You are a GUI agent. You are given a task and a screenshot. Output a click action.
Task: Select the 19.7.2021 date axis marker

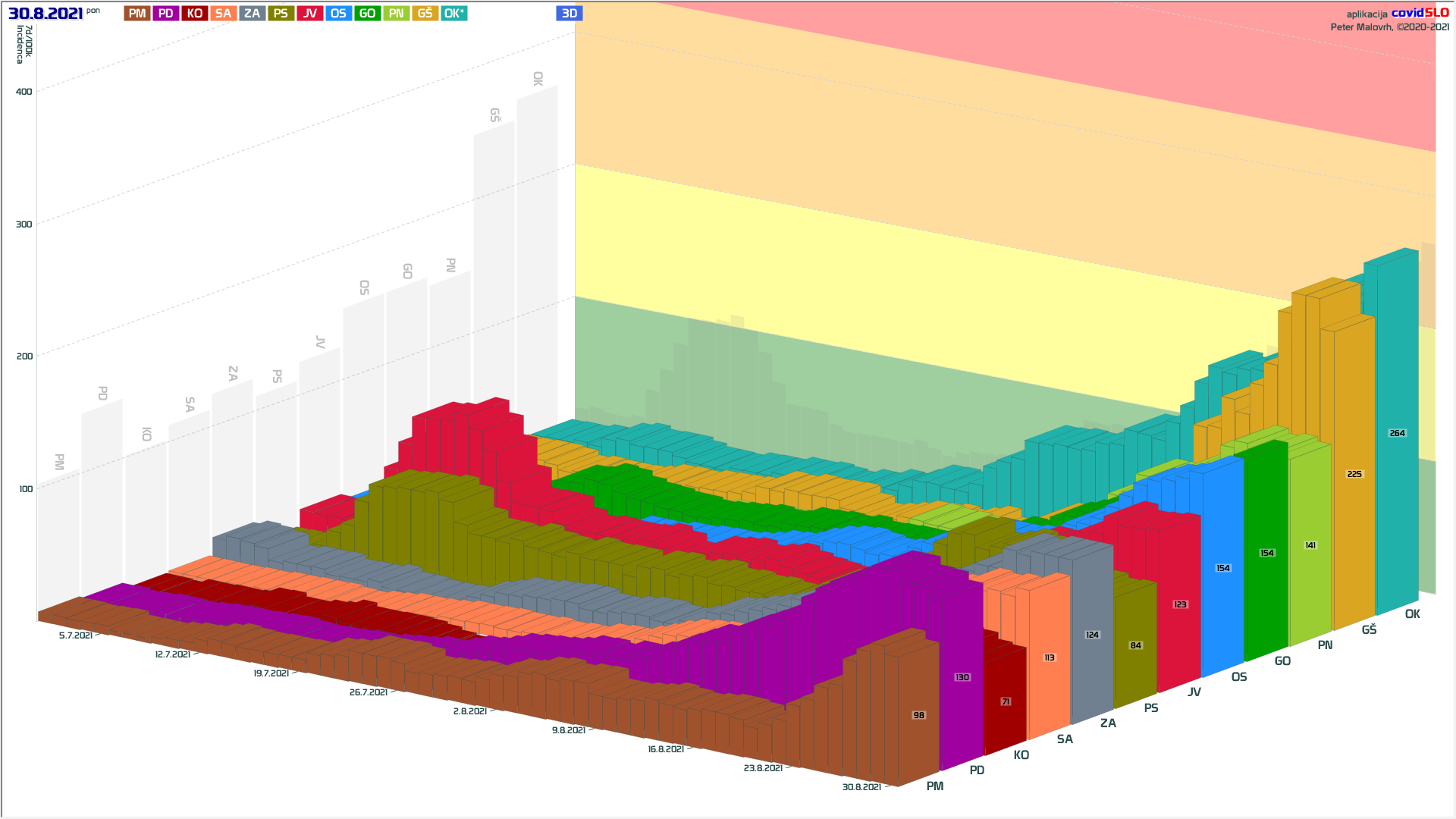pos(271,673)
